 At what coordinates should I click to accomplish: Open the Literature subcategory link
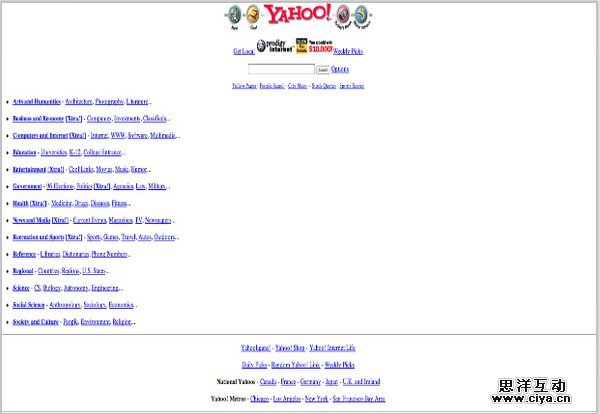point(137,102)
